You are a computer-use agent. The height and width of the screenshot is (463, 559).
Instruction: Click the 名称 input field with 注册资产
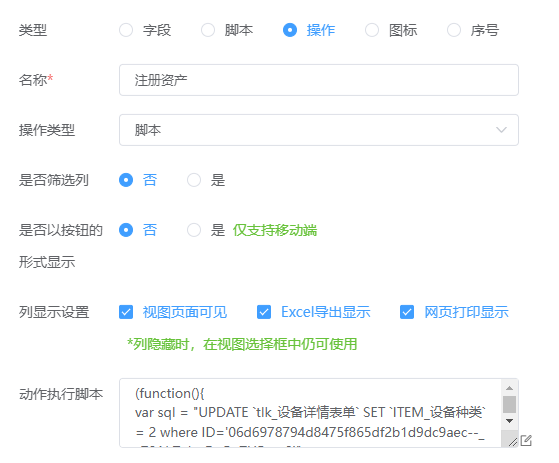click(x=319, y=80)
